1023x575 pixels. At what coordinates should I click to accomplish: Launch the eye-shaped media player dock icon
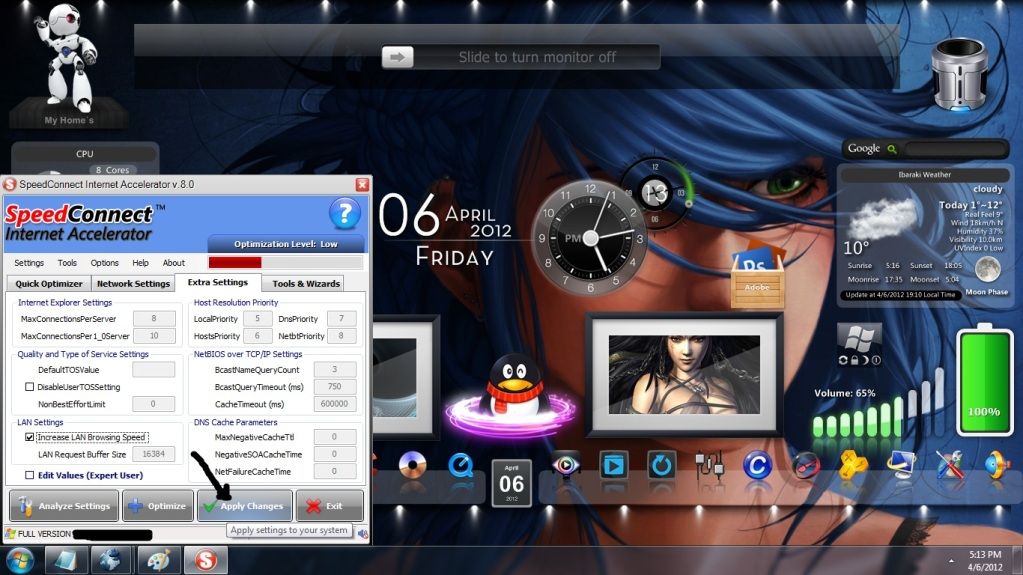tap(566, 465)
